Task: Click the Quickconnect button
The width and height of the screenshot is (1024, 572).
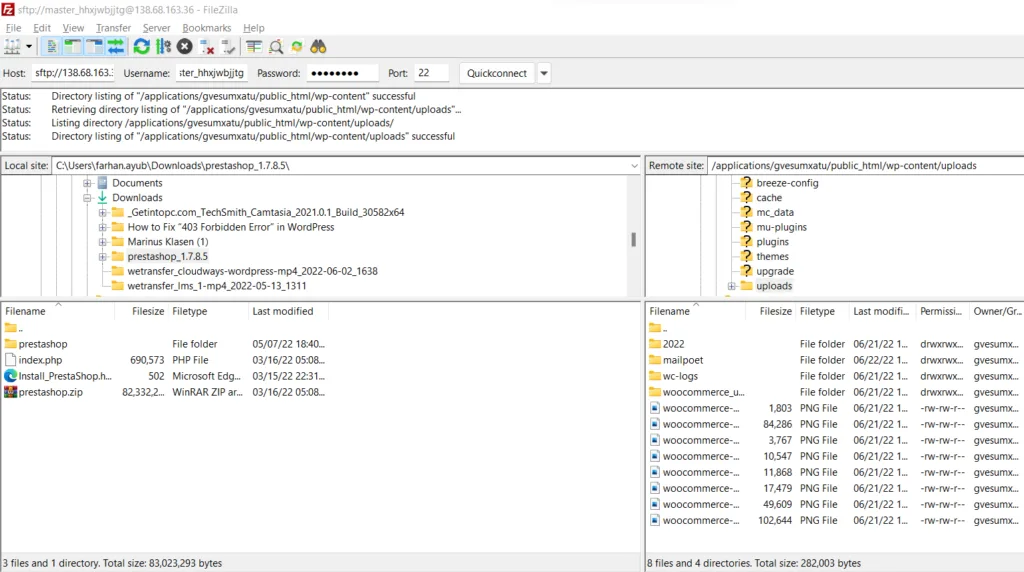Action: pos(496,73)
